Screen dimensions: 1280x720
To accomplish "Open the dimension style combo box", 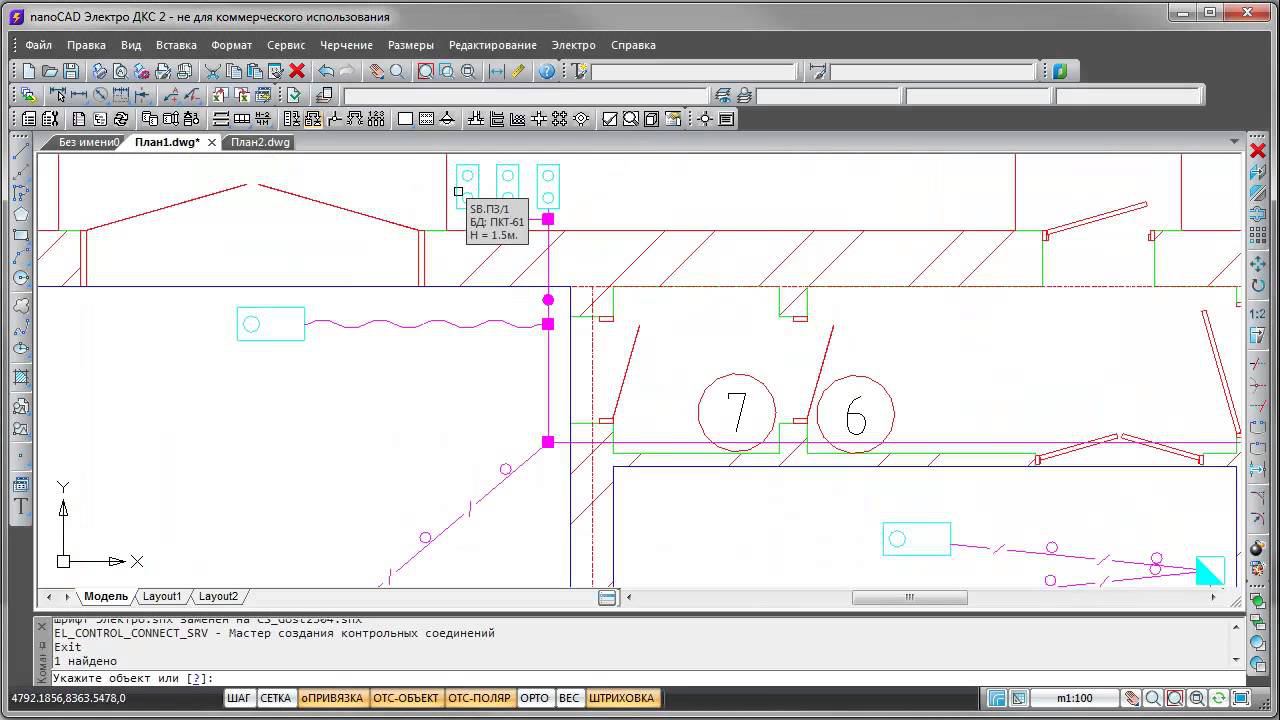I will pos(932,72).
